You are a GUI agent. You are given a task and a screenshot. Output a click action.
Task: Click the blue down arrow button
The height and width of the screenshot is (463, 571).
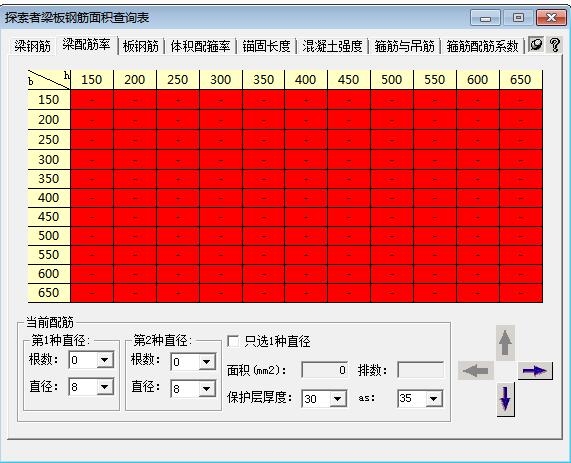click(x=505, y=399)
